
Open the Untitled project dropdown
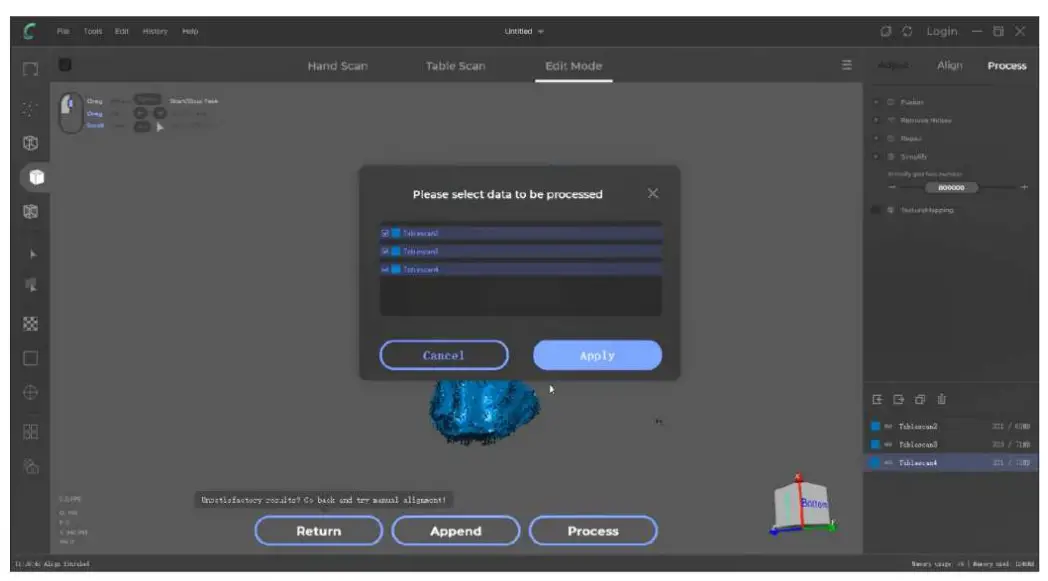click(524, 31)
